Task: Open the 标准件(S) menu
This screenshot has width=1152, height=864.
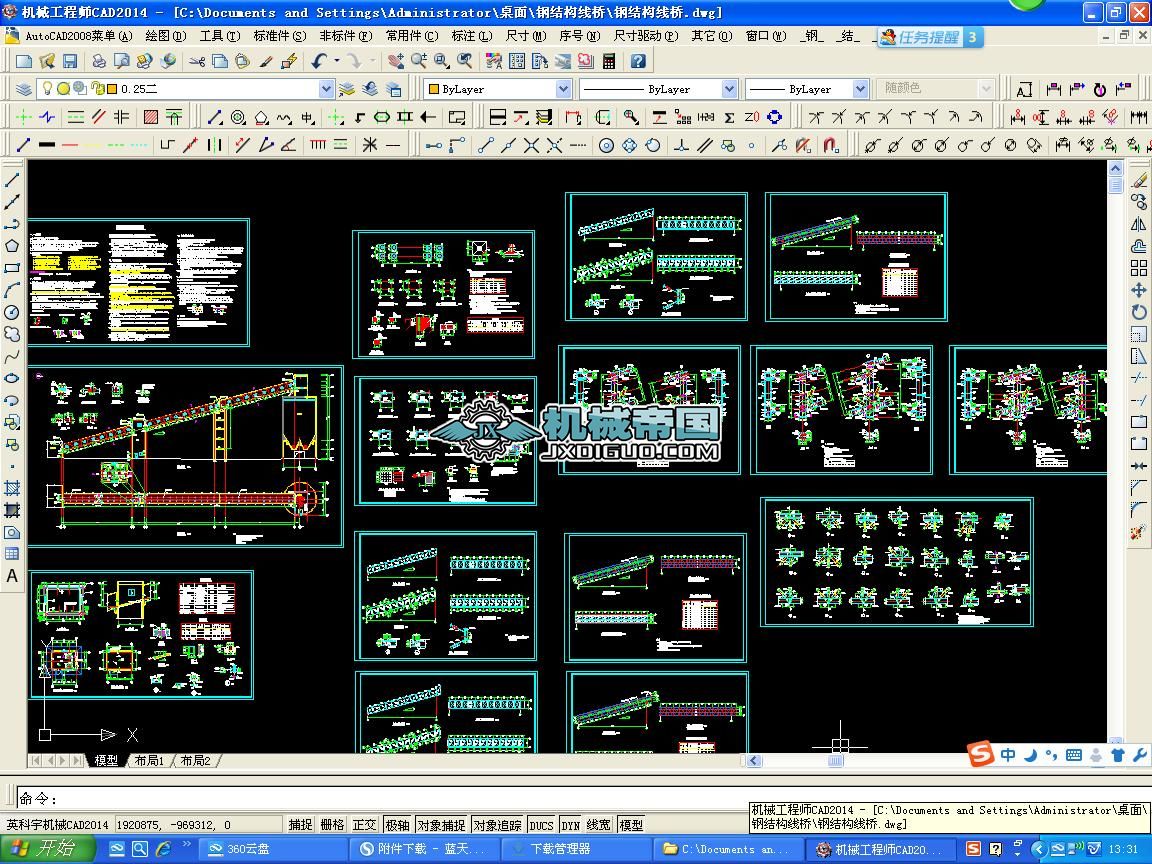Action: [x=279, y=35]
